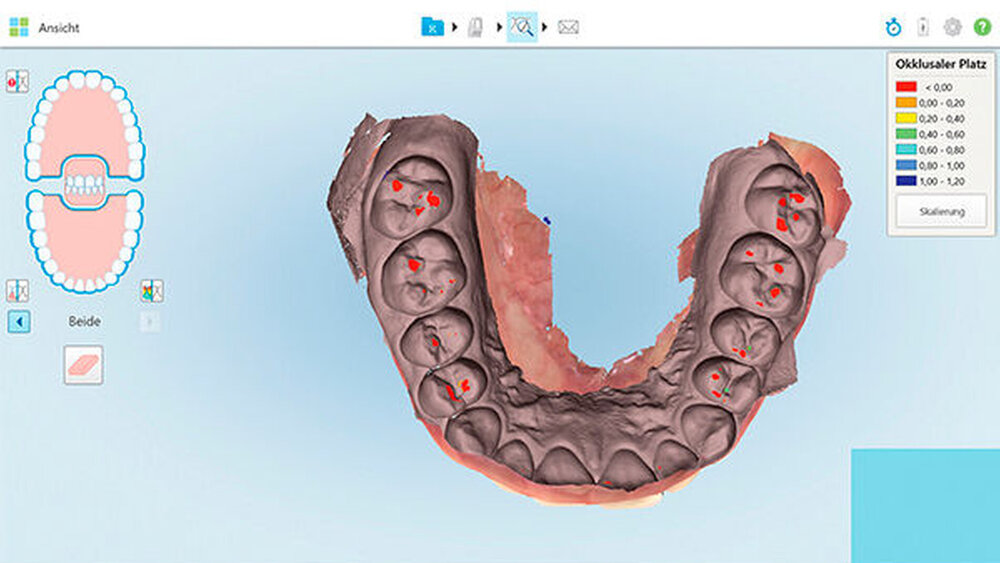Select the view step magnifier icon
The image size is (1000, 563).
click(x=521, y=27)
